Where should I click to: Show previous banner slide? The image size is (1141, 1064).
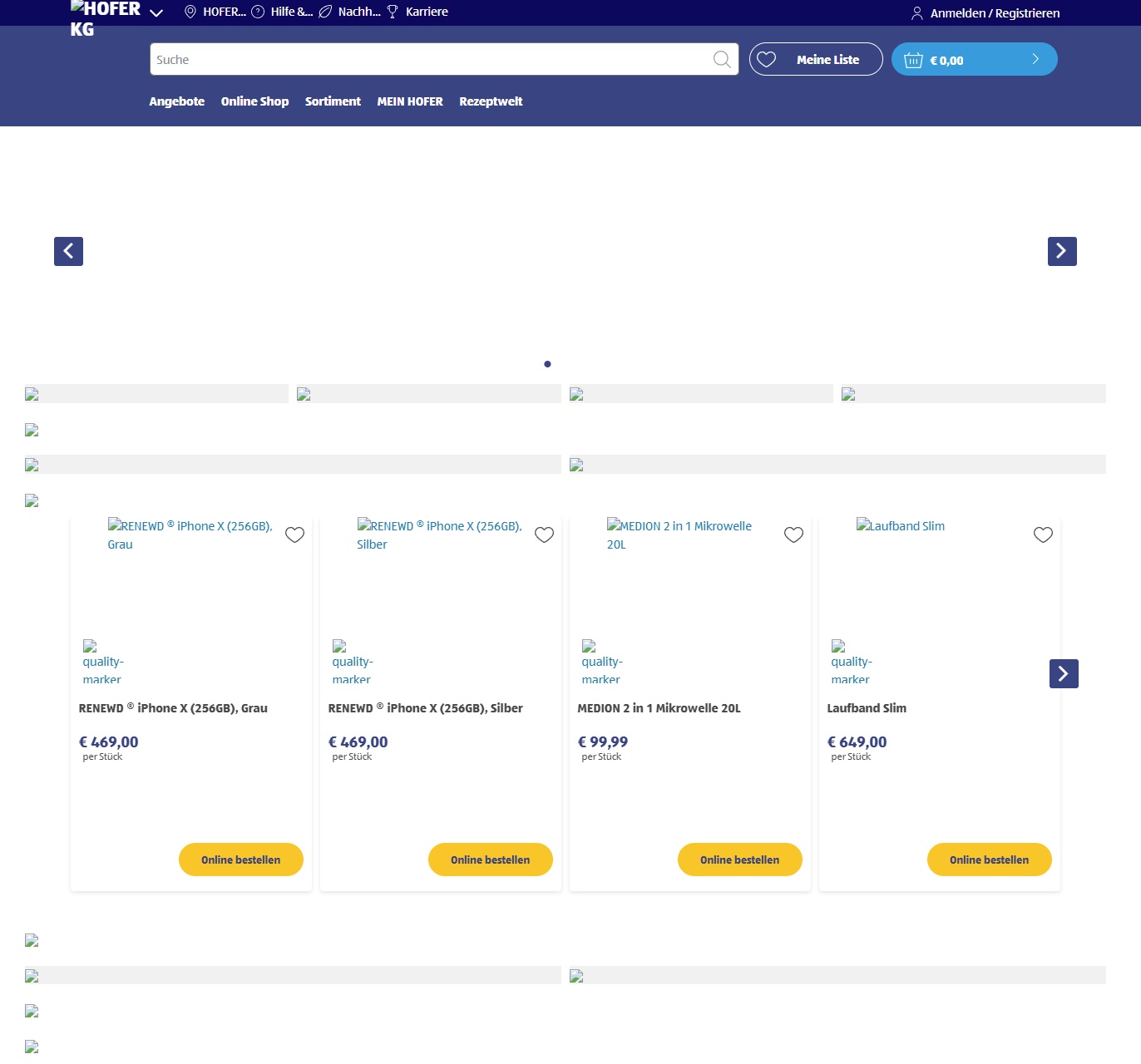(x=68, y=251)
